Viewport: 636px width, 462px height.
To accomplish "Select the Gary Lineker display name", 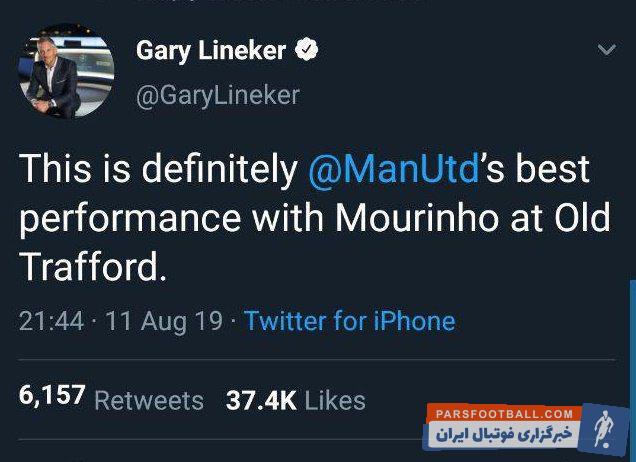I will click(x=211, y=51).
